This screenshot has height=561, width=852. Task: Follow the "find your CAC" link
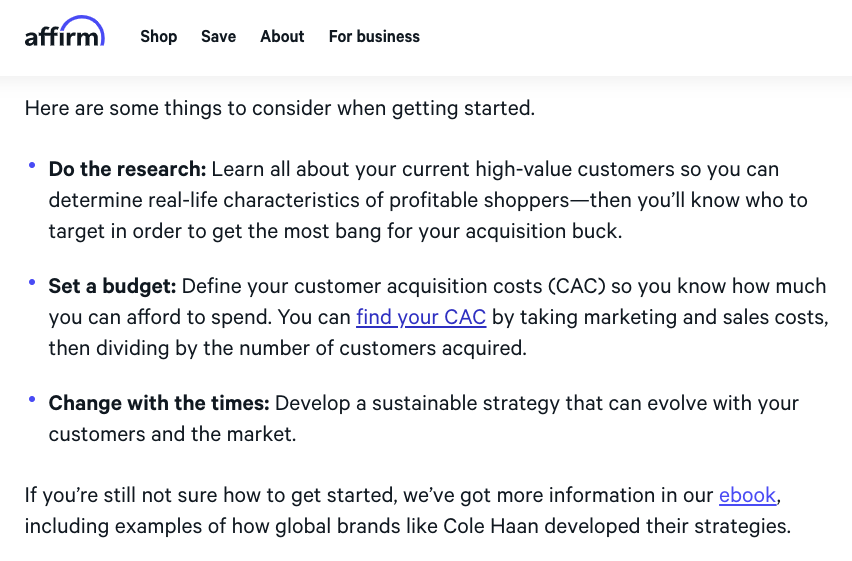coord(421,318)
